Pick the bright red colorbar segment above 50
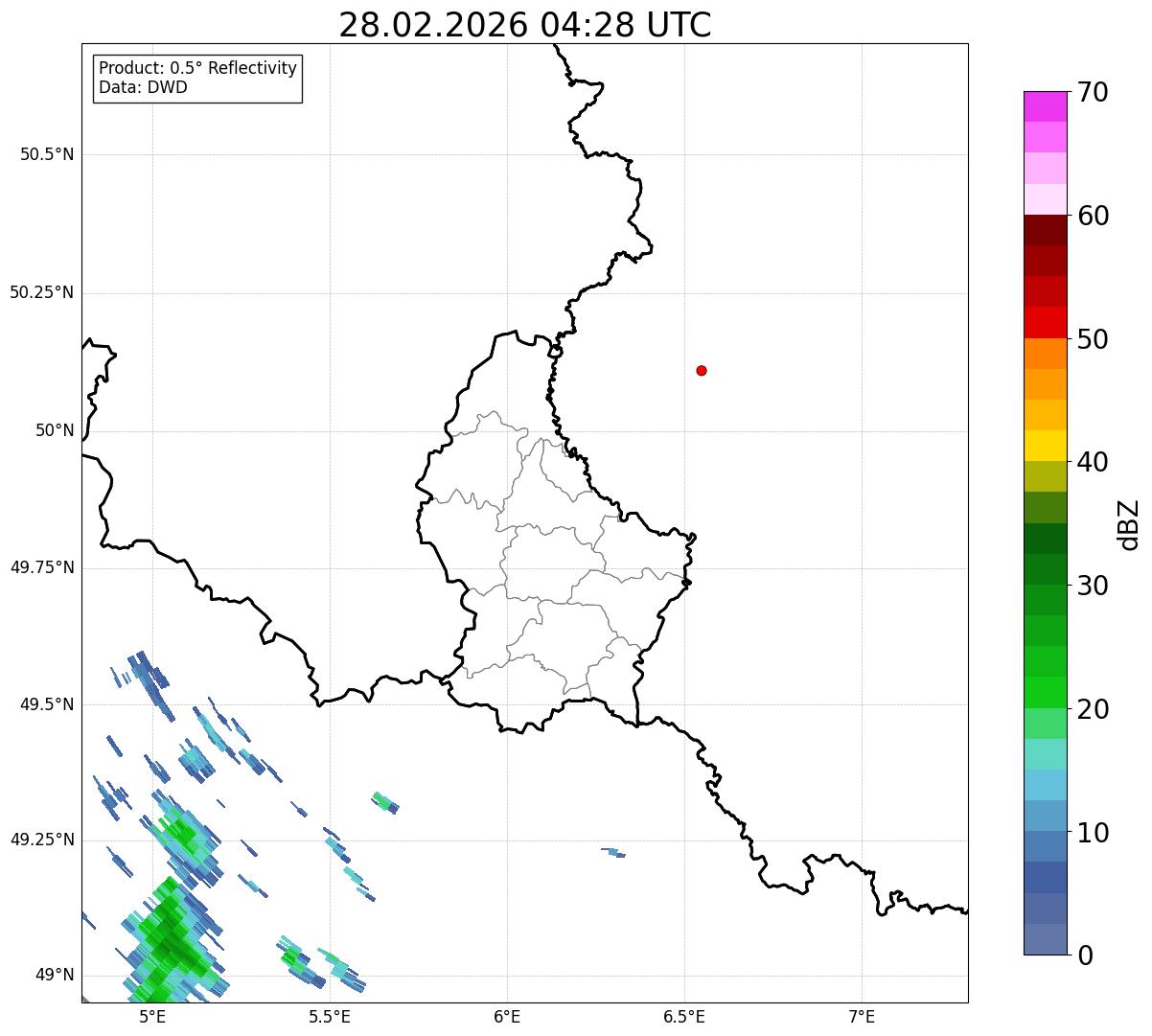Screen dimensions: 1152x1036 pos(1045,323)
